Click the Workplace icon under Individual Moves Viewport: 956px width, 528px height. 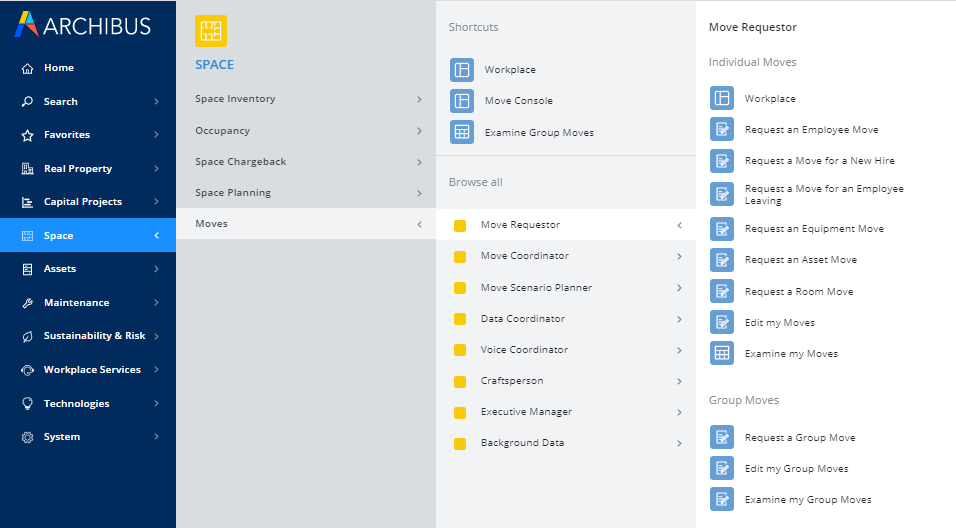coord(722,98)
